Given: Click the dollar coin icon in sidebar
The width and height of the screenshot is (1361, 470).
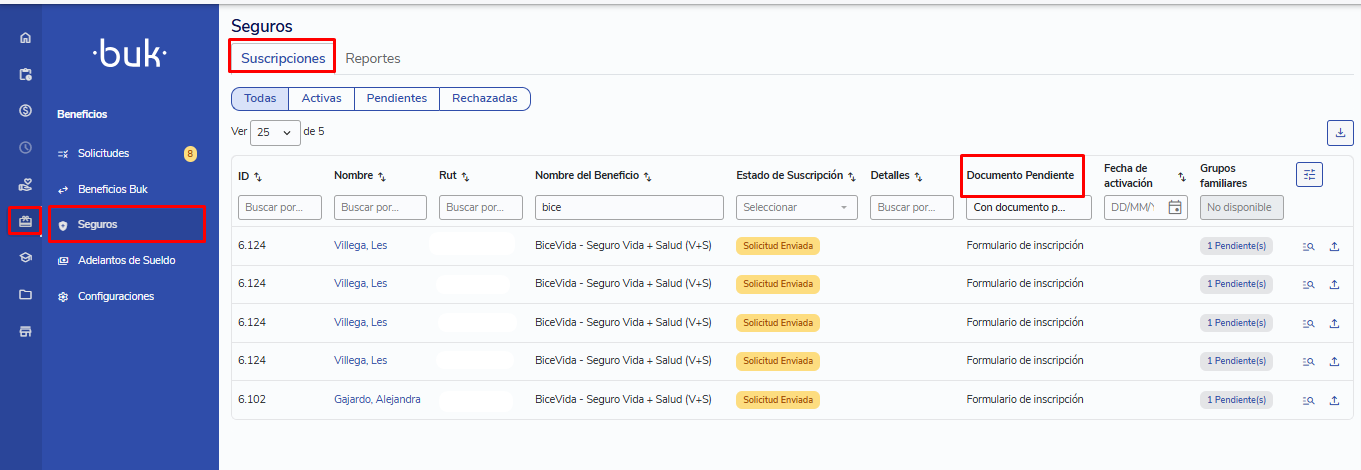Looking at the screenshot, I should point(26,110).
